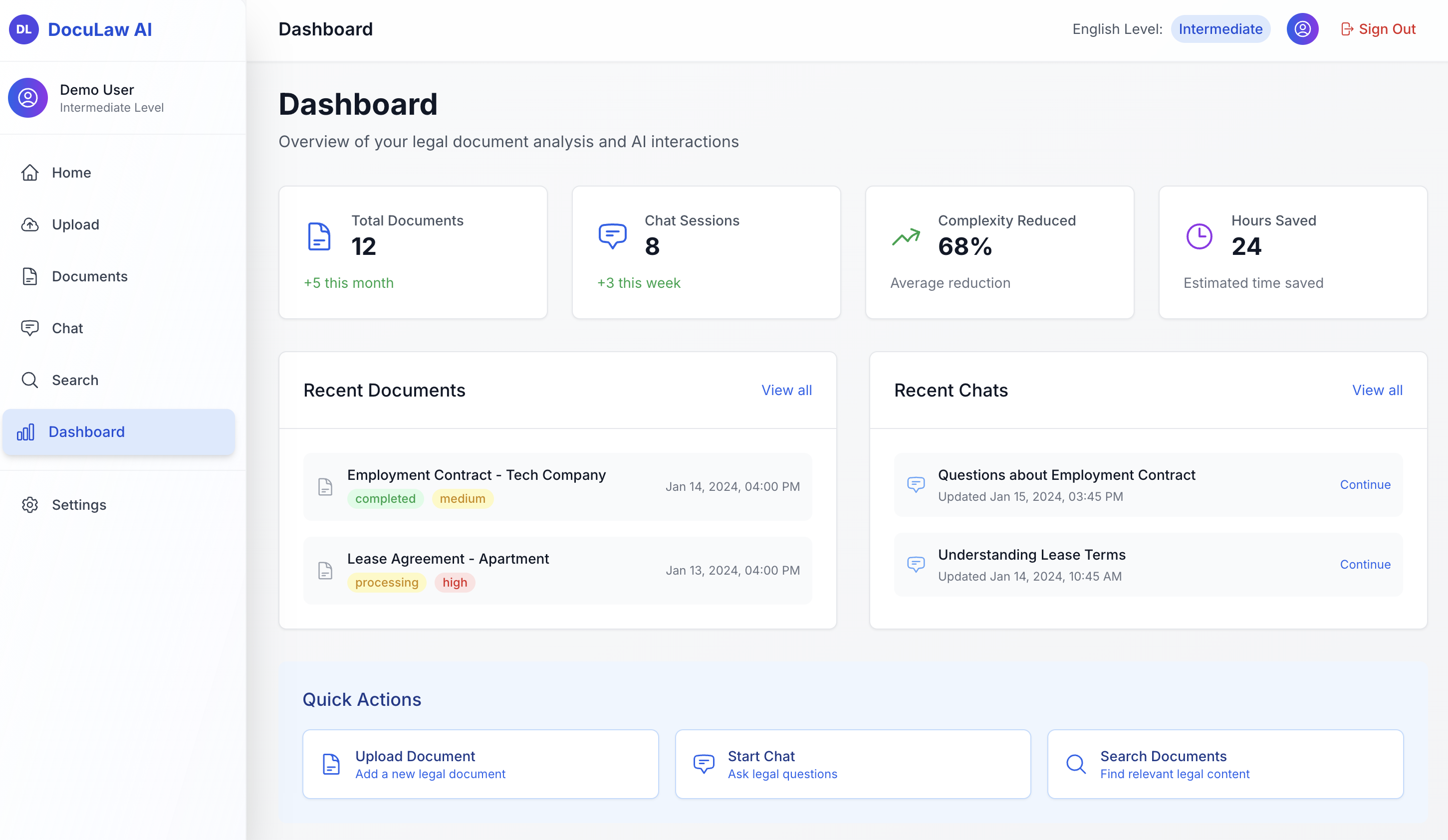Open Chat using the speech bubble icon
The height and width of the screenshot is (840, 1448).
point(30,328)
